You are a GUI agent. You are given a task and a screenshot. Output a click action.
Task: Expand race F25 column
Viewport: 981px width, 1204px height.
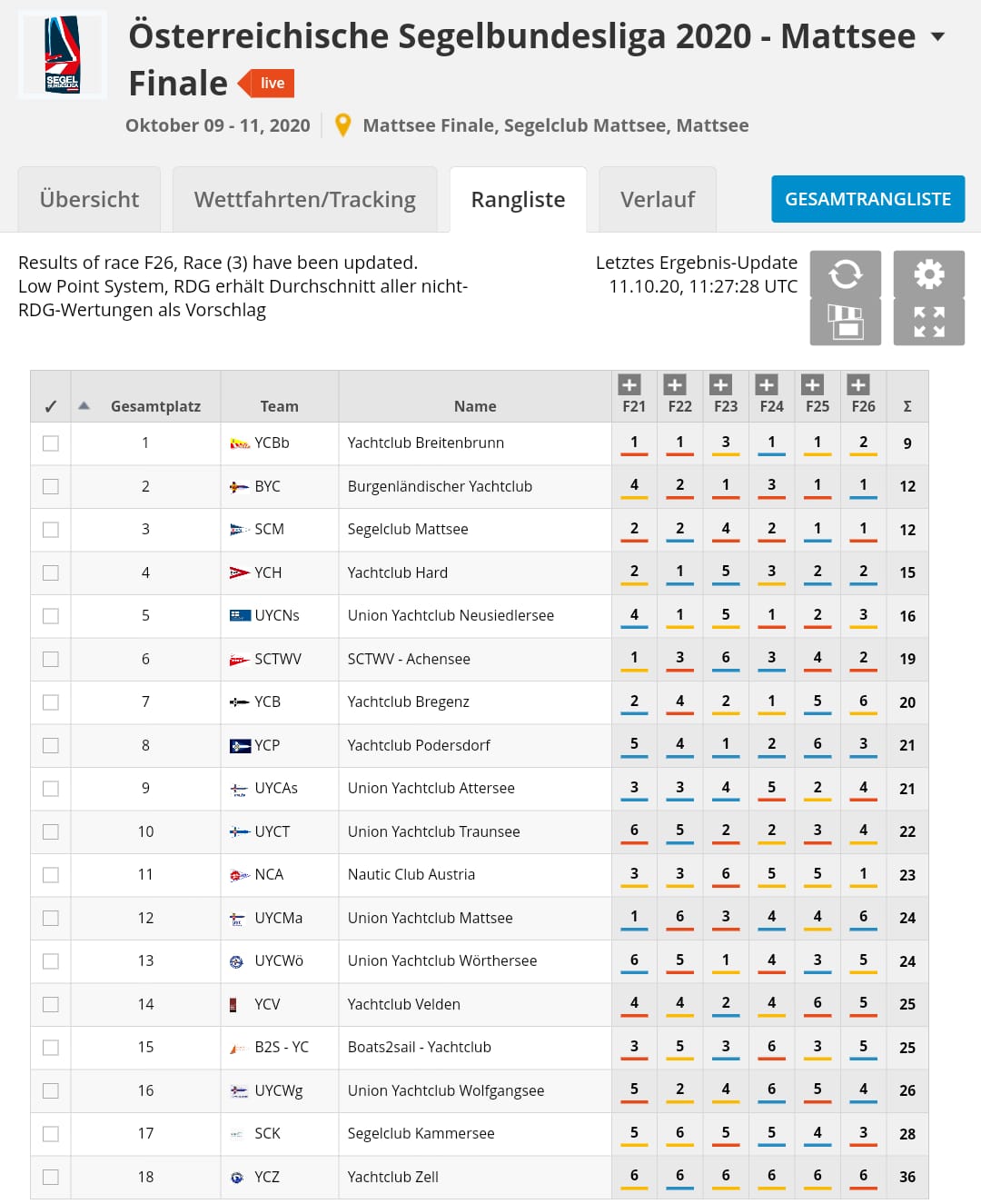tap(813, 384)
